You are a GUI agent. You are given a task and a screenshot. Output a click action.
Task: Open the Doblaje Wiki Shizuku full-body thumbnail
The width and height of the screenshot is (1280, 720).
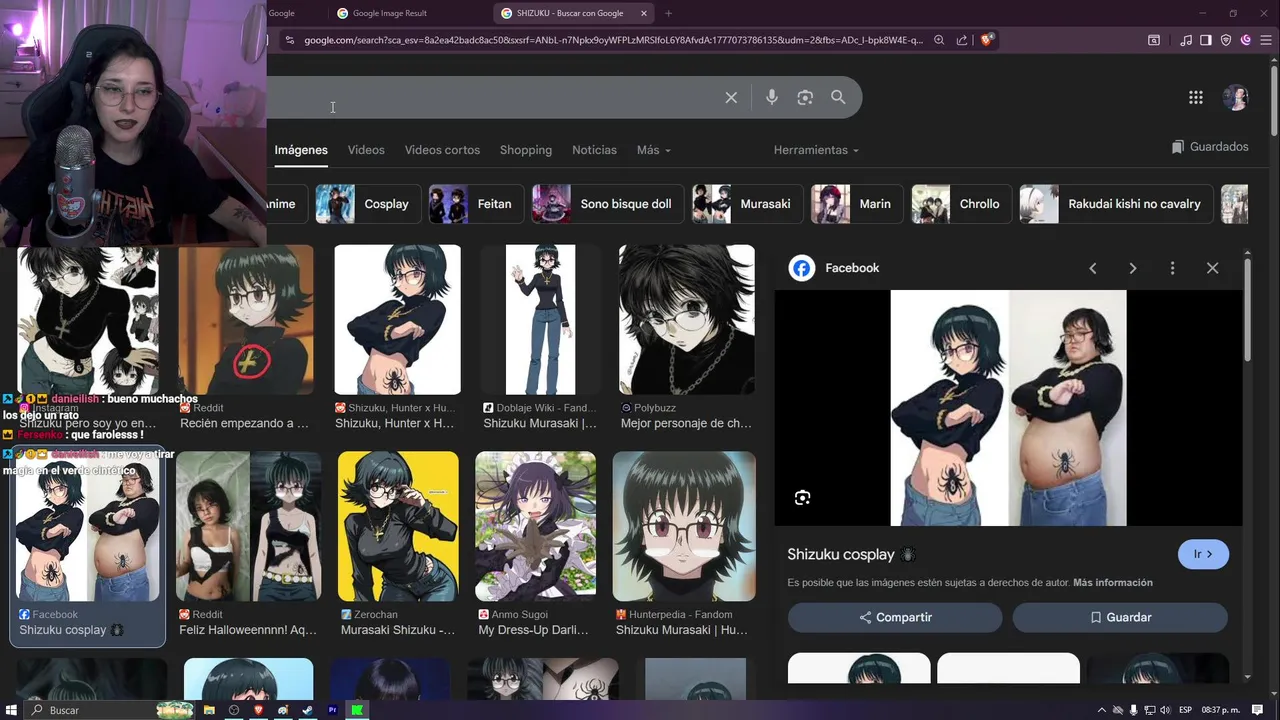(540, 320)
